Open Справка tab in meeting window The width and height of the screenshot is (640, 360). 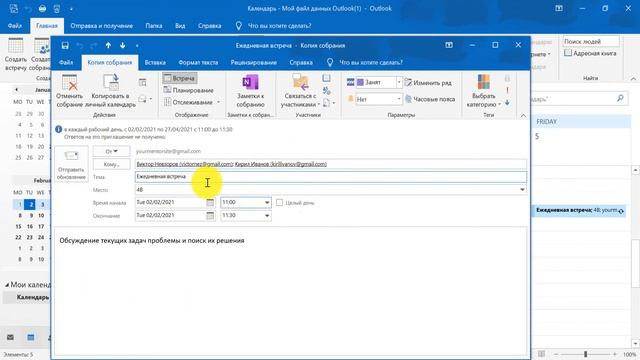coord(301,62)
